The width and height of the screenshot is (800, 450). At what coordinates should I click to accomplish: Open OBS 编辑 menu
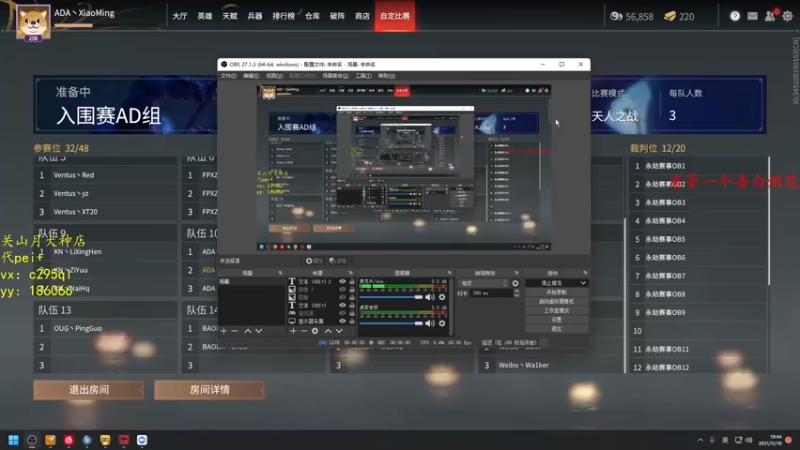pos(251,76)
